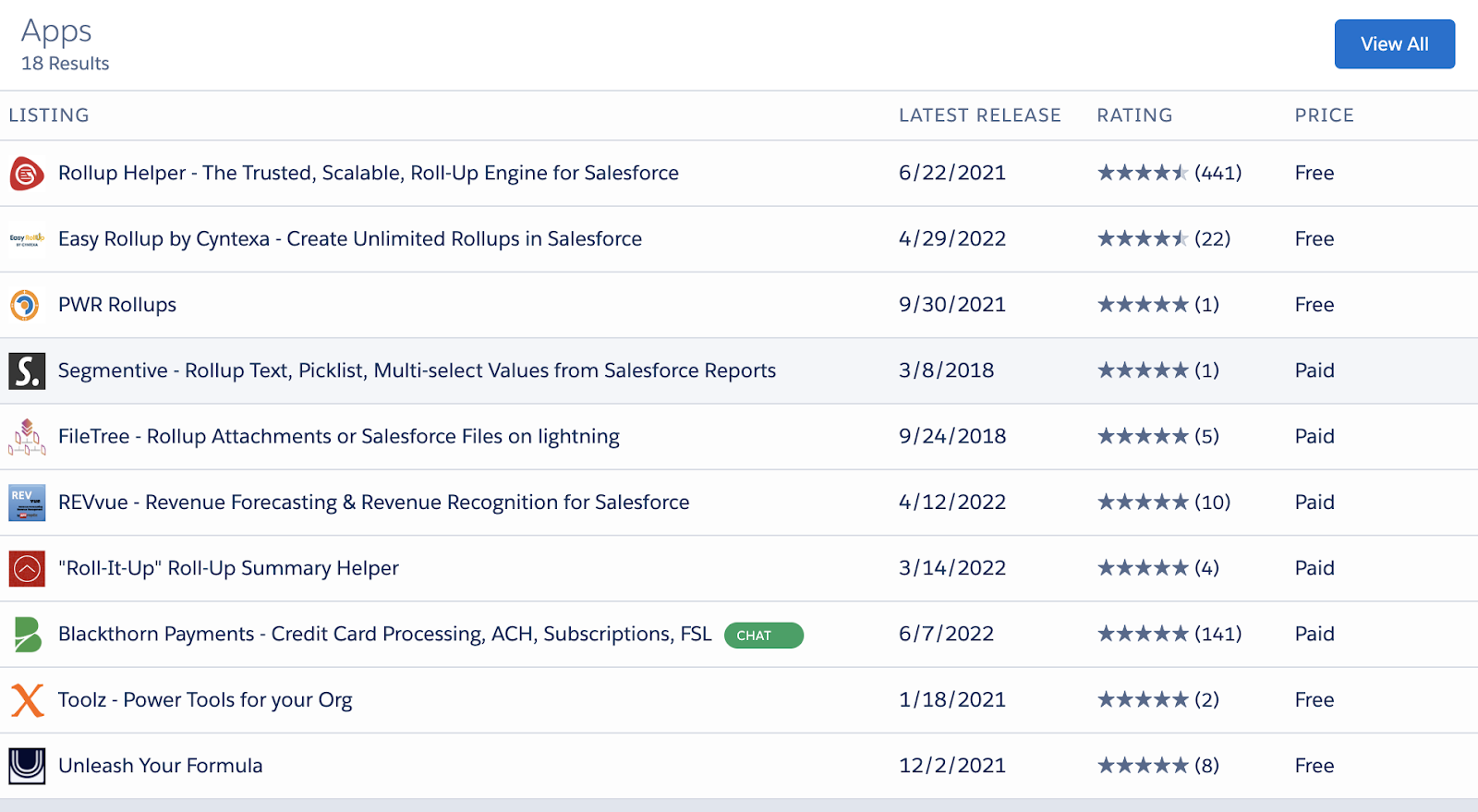
Task: Click the LISTING column header
Action: click(x=49, y=115)
